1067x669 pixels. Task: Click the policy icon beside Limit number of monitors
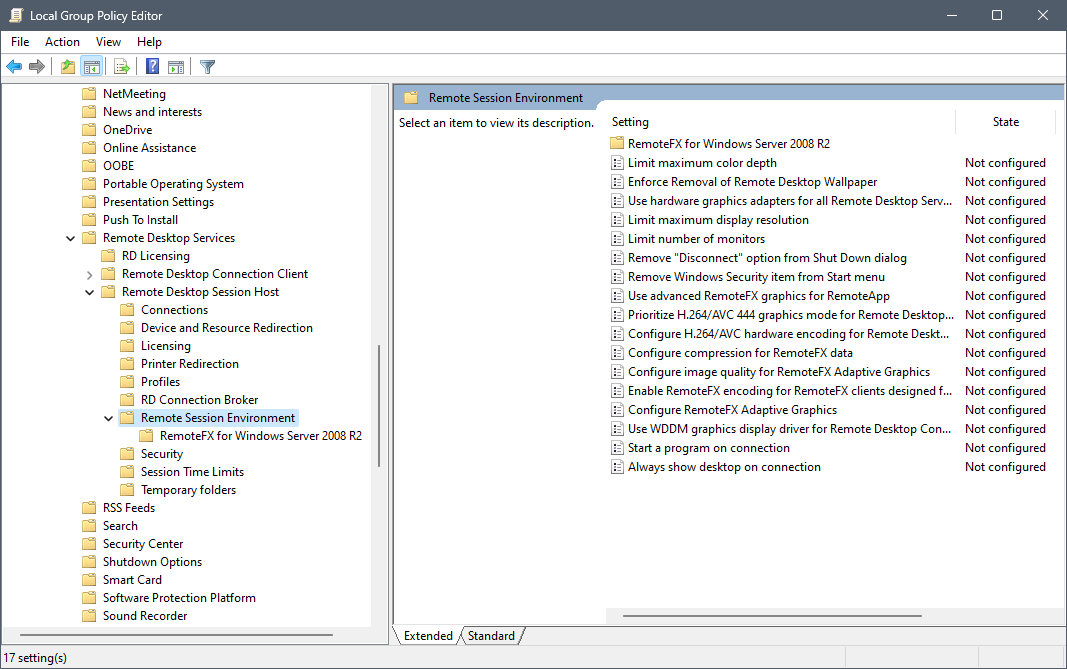click(617, 239)
